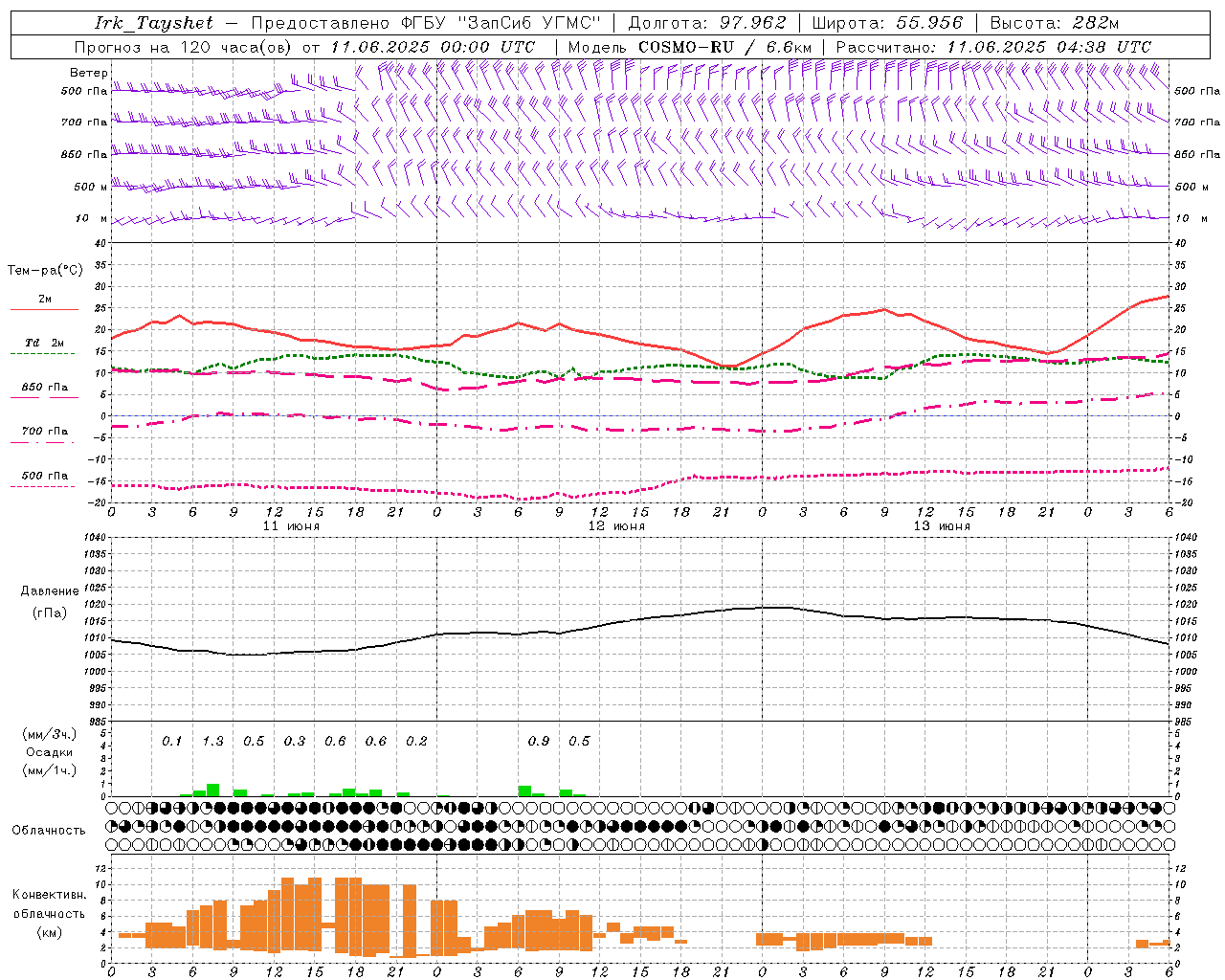The width and height of the screenshot is (1225, 980).
Task: Click the "Осадки" precipitation label
Action: coord(49,752)
